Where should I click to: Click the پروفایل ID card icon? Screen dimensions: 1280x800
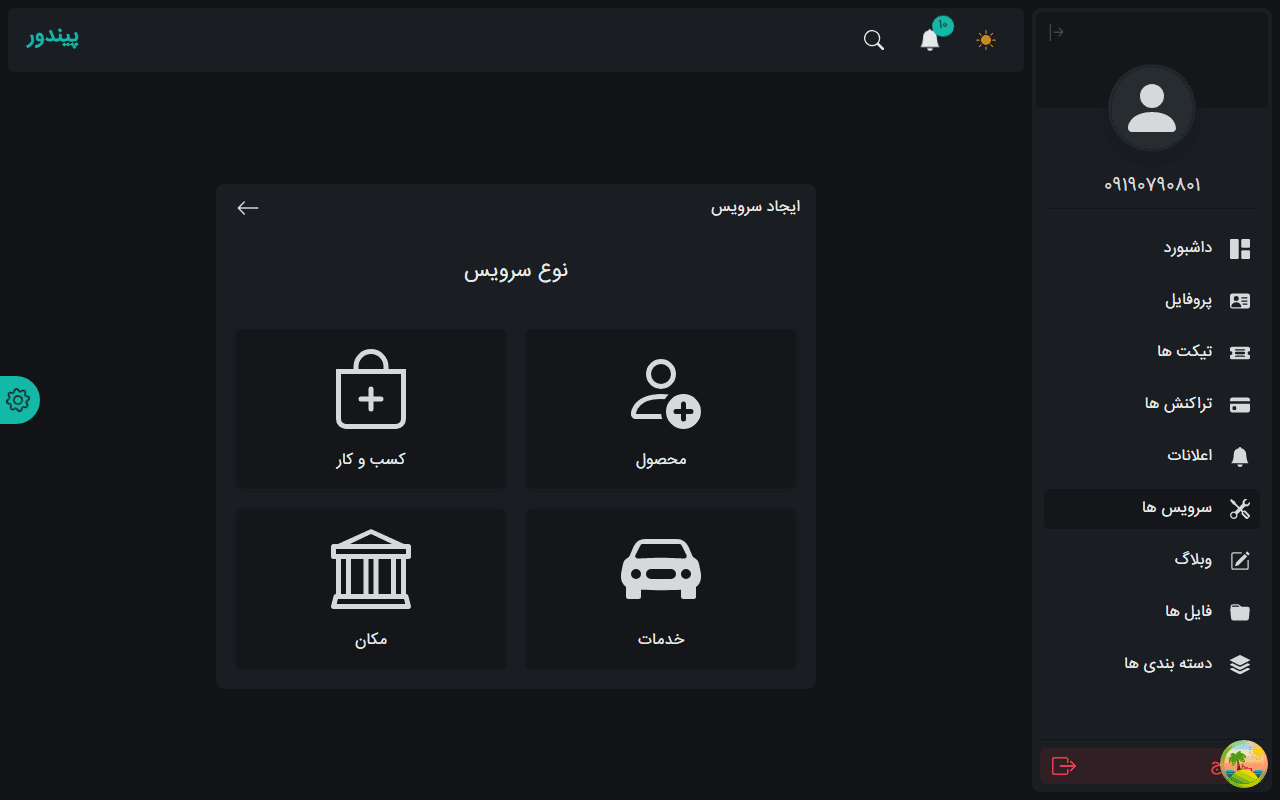tap(1240, 301)
